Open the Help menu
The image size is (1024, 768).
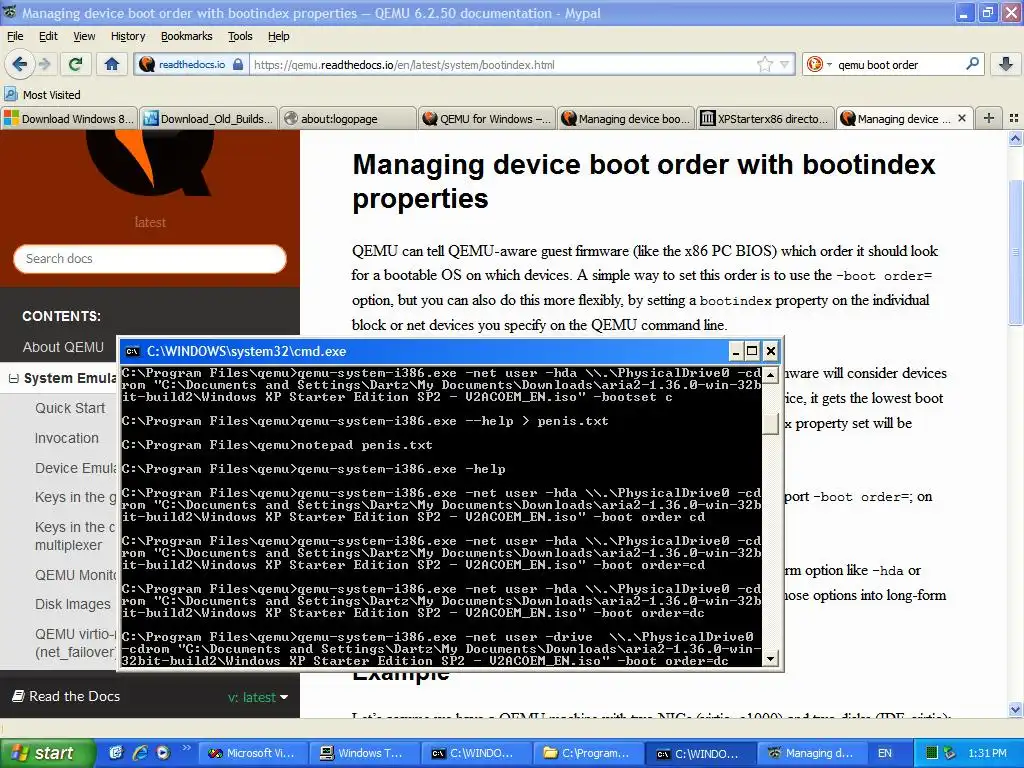(x=278, y=36)
